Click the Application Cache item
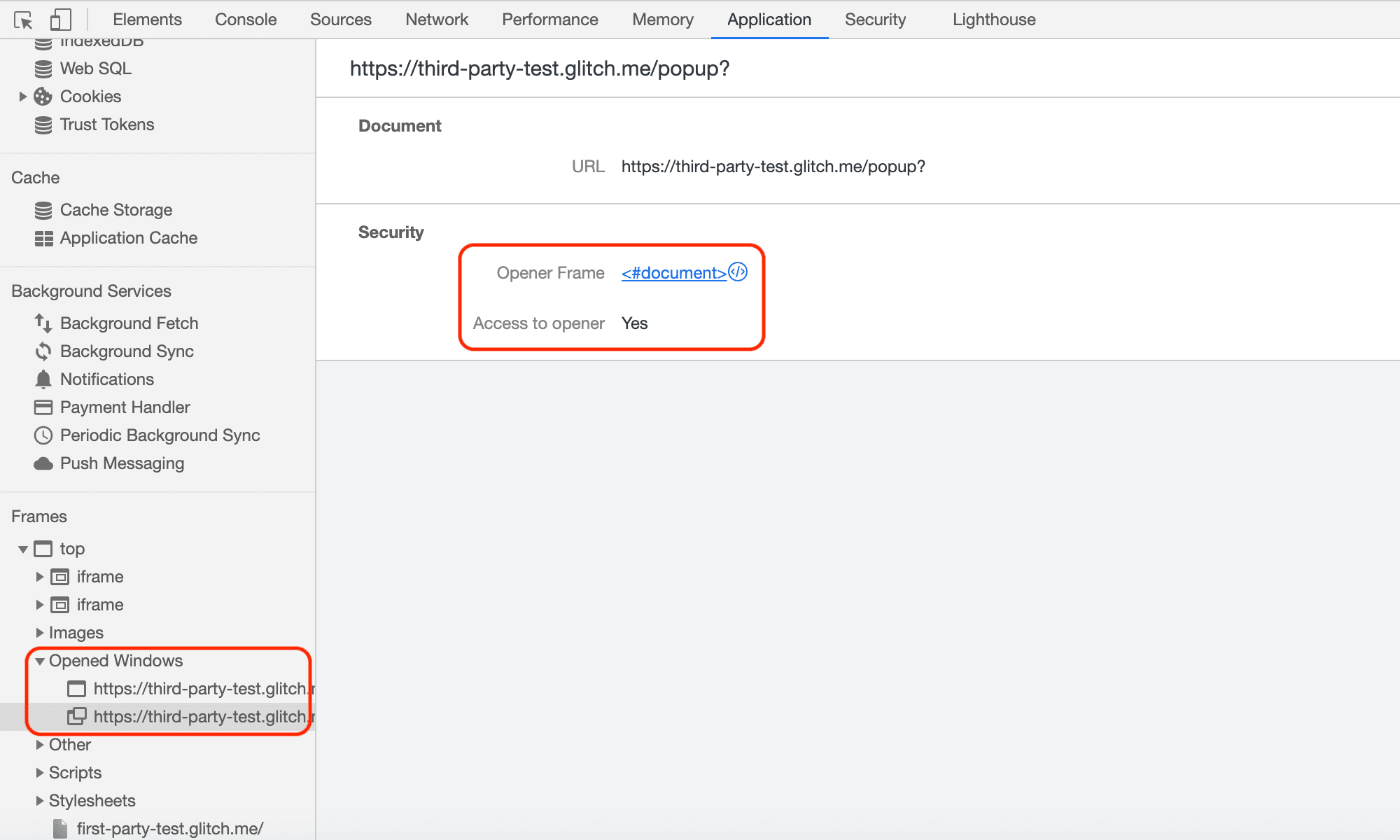1400x840 pixels. [x=128, y=238]
